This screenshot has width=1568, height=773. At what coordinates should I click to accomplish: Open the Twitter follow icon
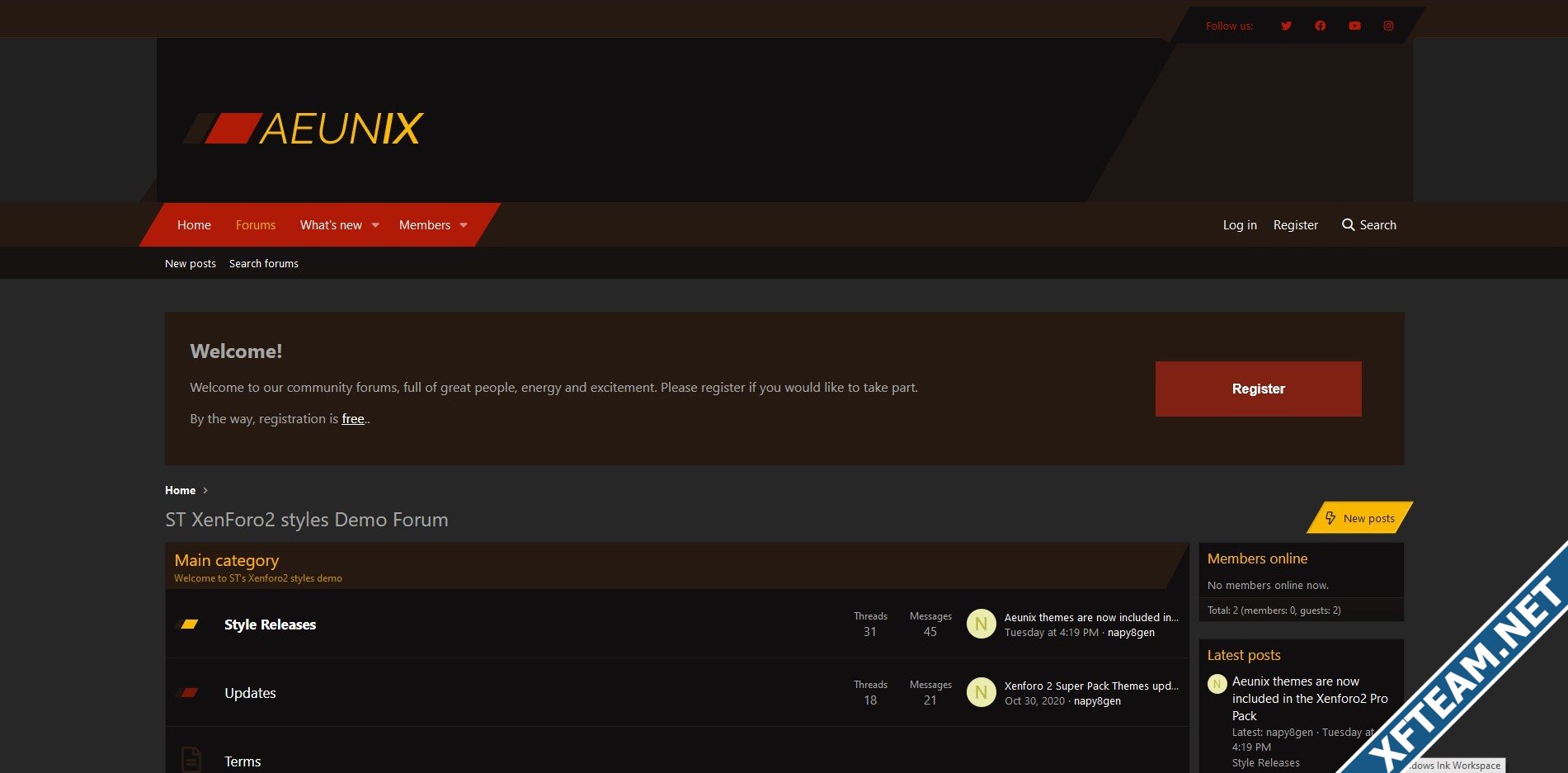tap(1286, 26)
